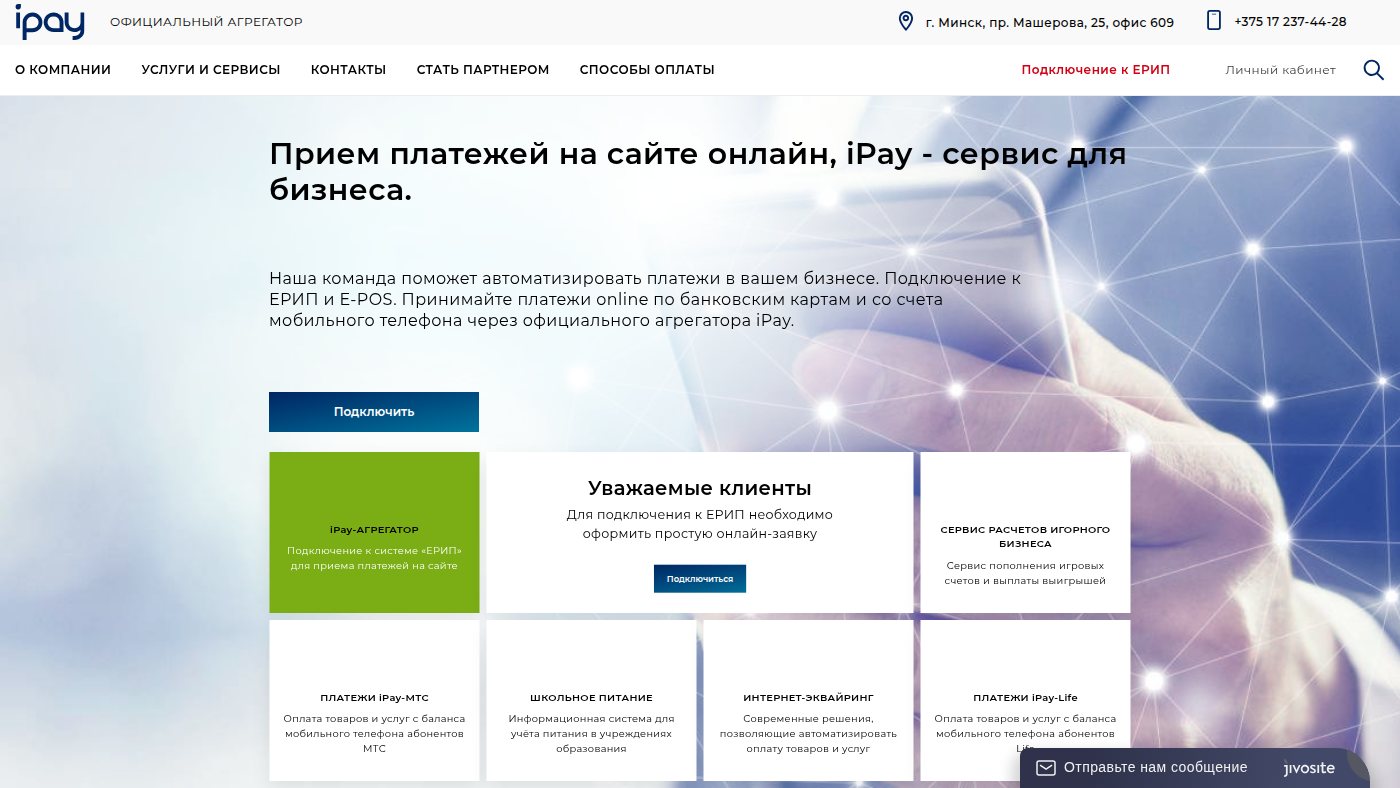Click ОФИЦИАЛЬНЫЙ АГРЕГАТОР header text
The image size is (1400, 788).
[206, 22]
